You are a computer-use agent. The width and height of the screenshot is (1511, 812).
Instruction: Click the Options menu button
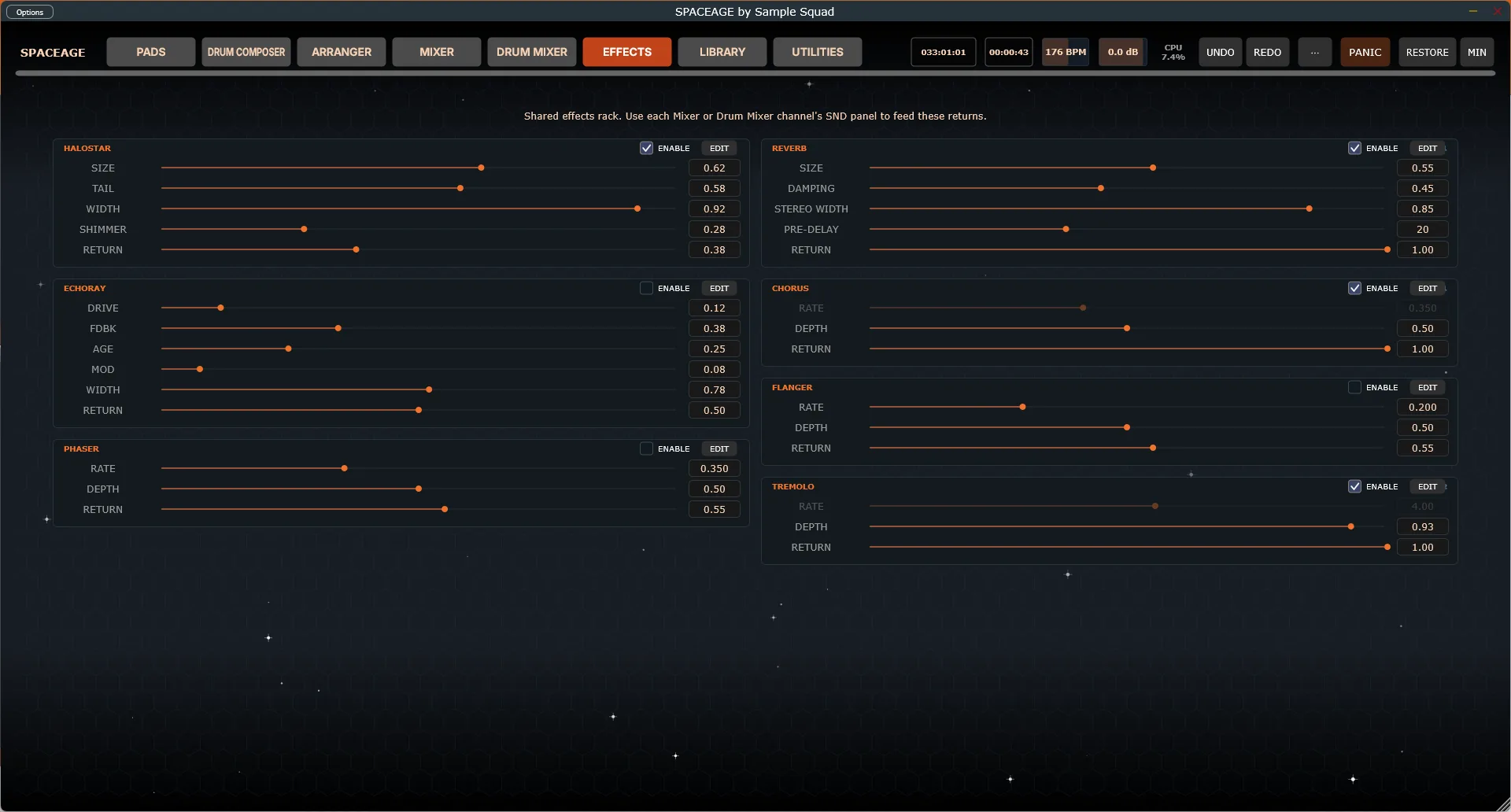[x=30, y=12]
